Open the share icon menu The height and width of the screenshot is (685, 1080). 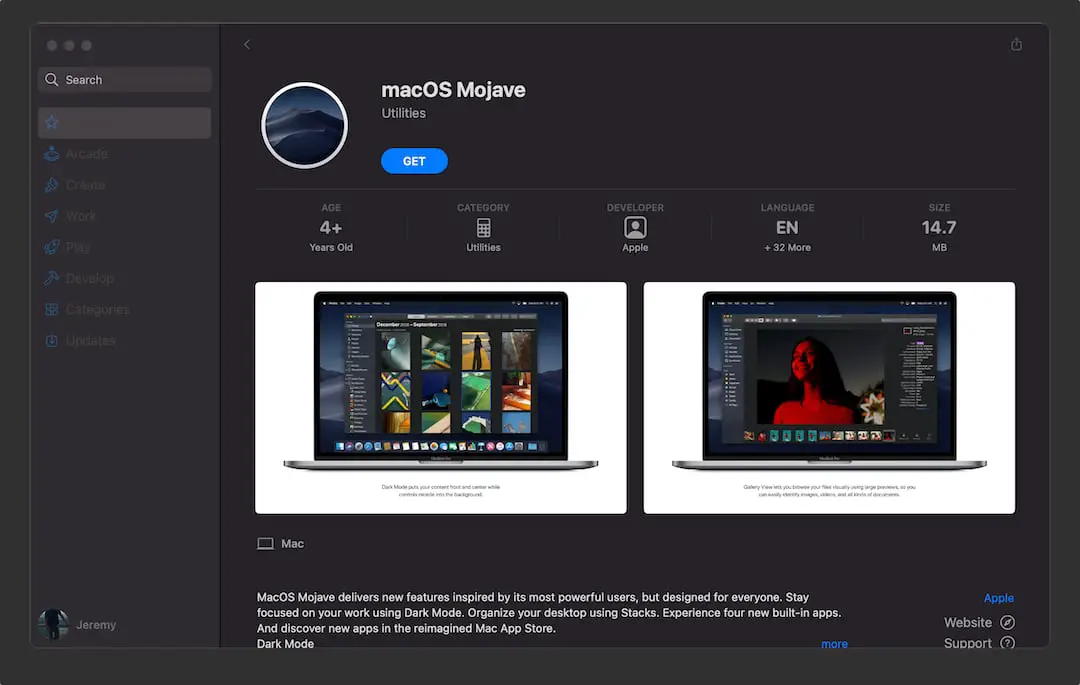click(1016, 44)
